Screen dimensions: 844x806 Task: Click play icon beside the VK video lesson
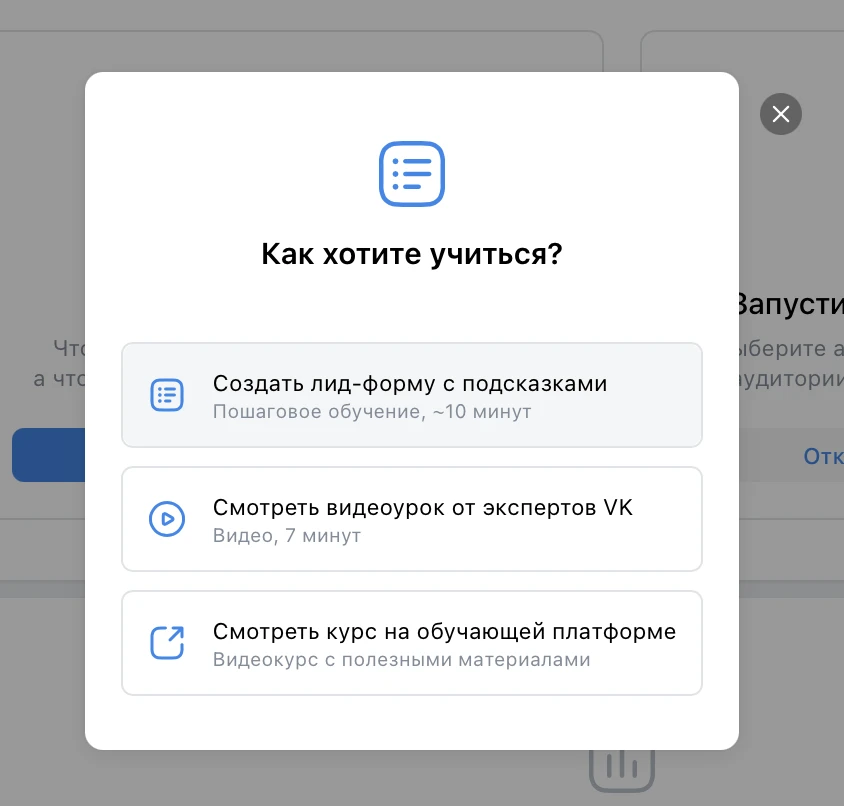click(167, 518)
